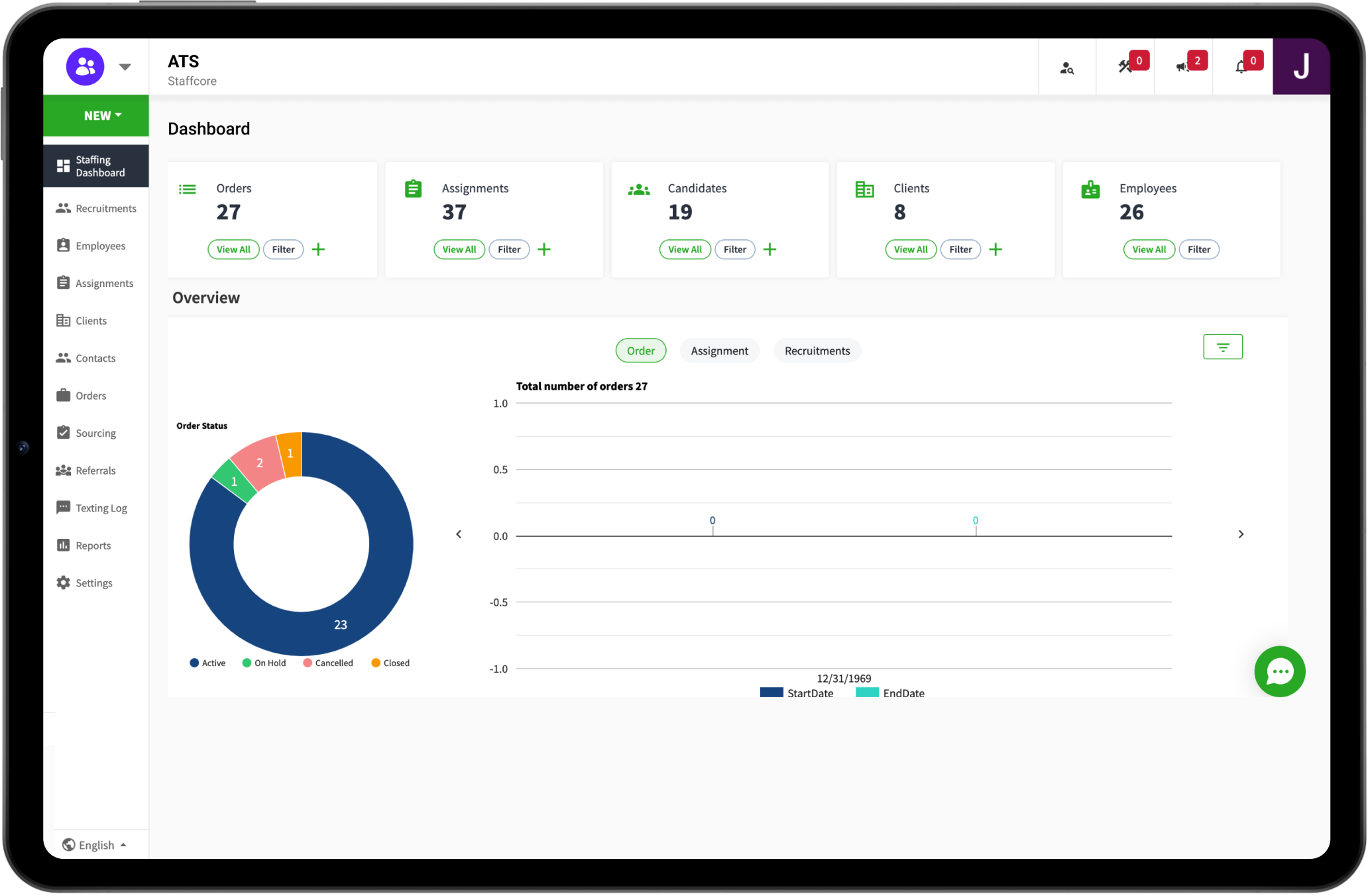Click the user search icon in header

pos(1066,68)
